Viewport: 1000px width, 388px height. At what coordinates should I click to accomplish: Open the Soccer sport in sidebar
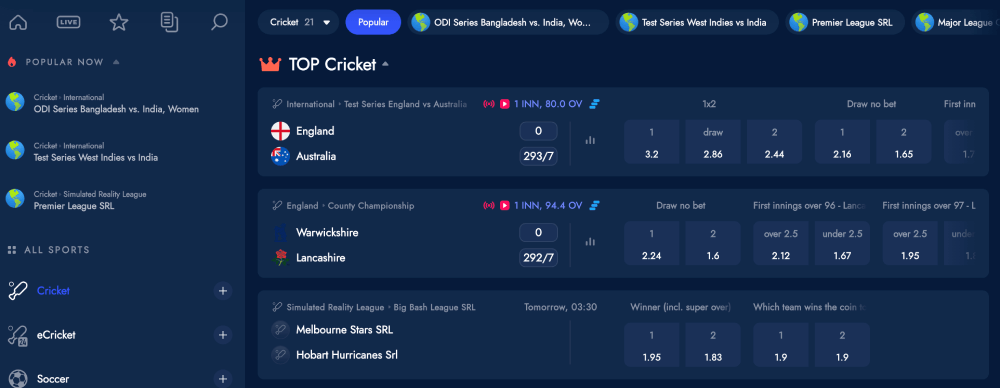(x=53, y=379)
